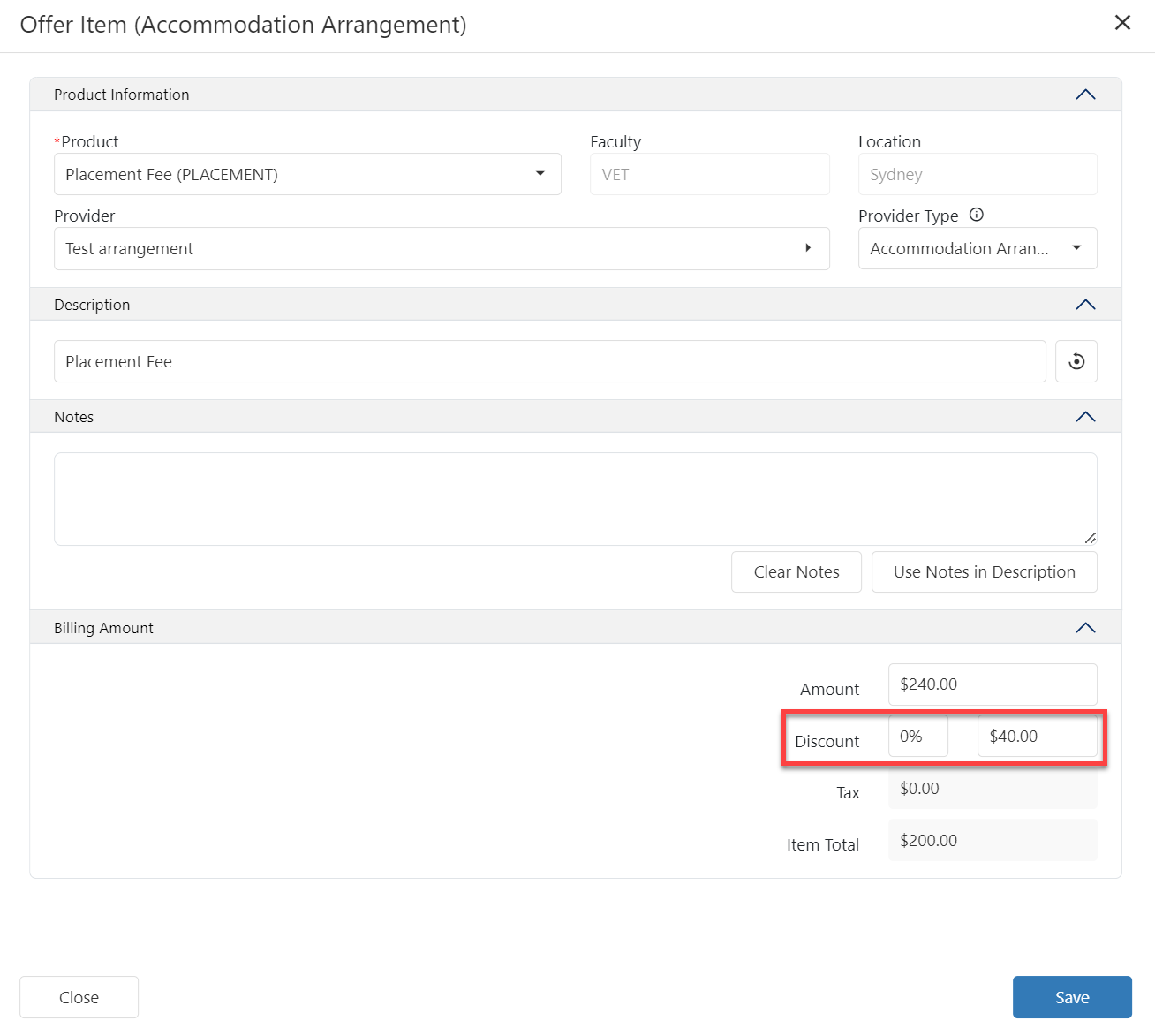The height and width of the screenshot is (1036, 1155).
Task: Click the Close button at bottom
Action: [x=79, y=997]
